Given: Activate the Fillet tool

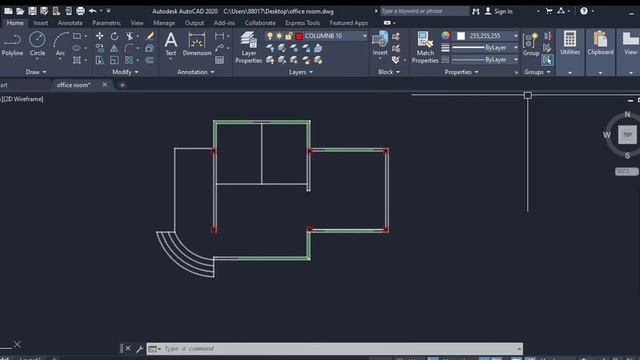Looking at the screenshot, I should pos(129,48).
